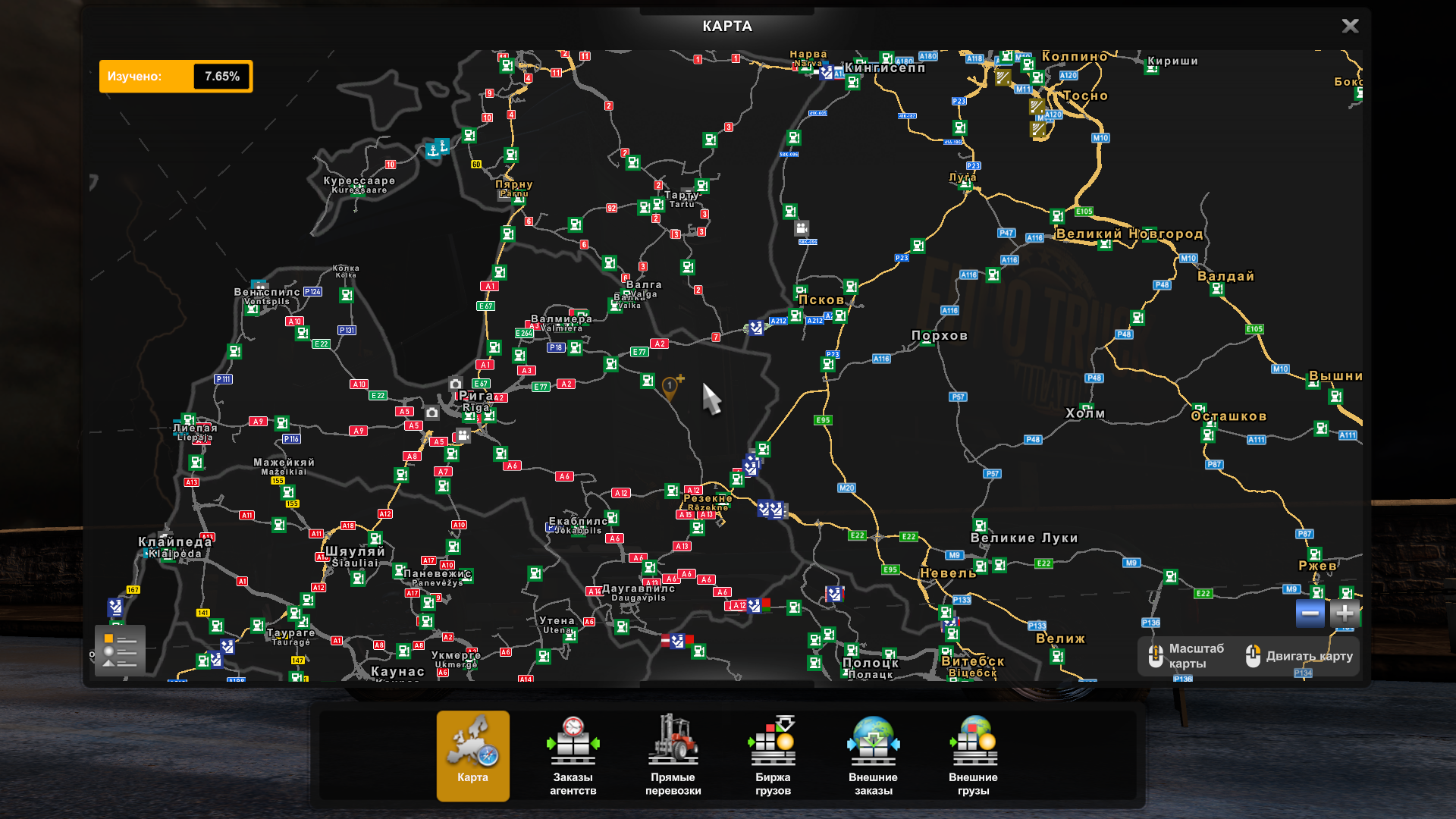1456x819 pixels.
Task: Open Прямые перевозки tab
Action: click(673, 755)
